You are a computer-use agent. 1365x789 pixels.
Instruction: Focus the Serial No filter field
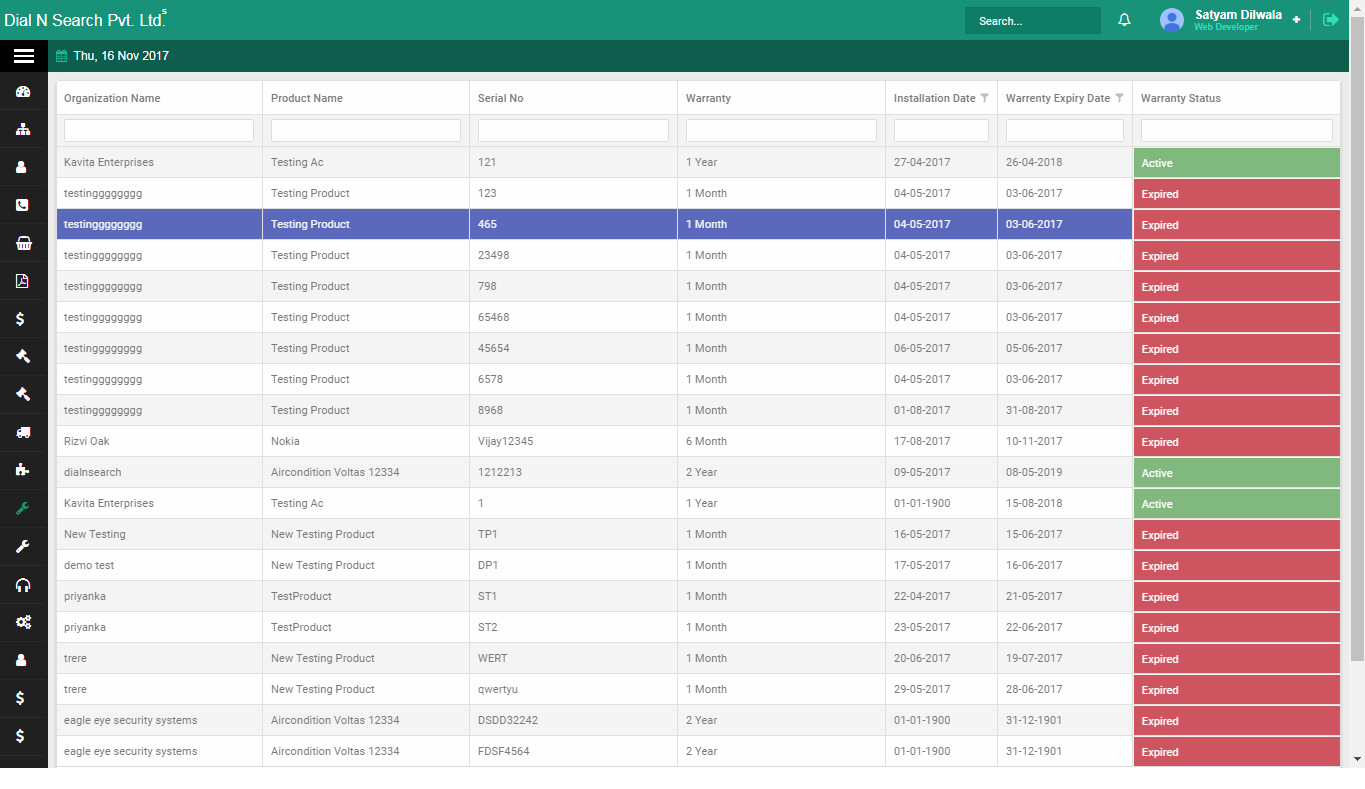[x=573, y=130]
